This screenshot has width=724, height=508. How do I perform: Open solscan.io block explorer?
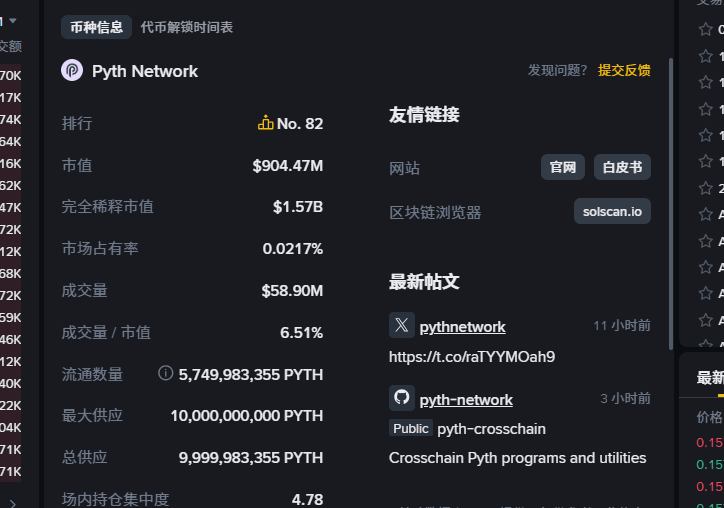point(612,212)
